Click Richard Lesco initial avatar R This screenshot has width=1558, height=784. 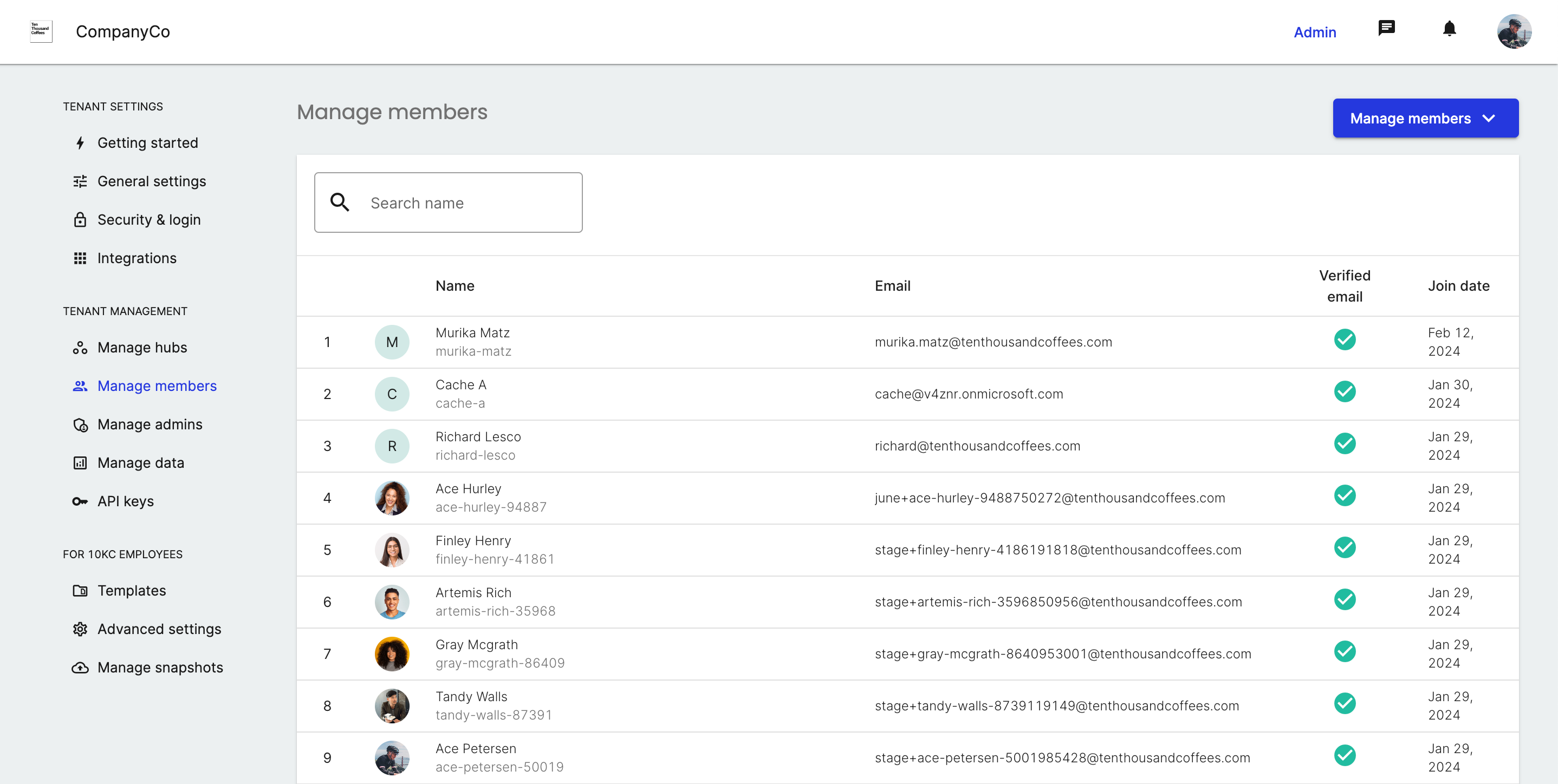(x=392, y=446)
